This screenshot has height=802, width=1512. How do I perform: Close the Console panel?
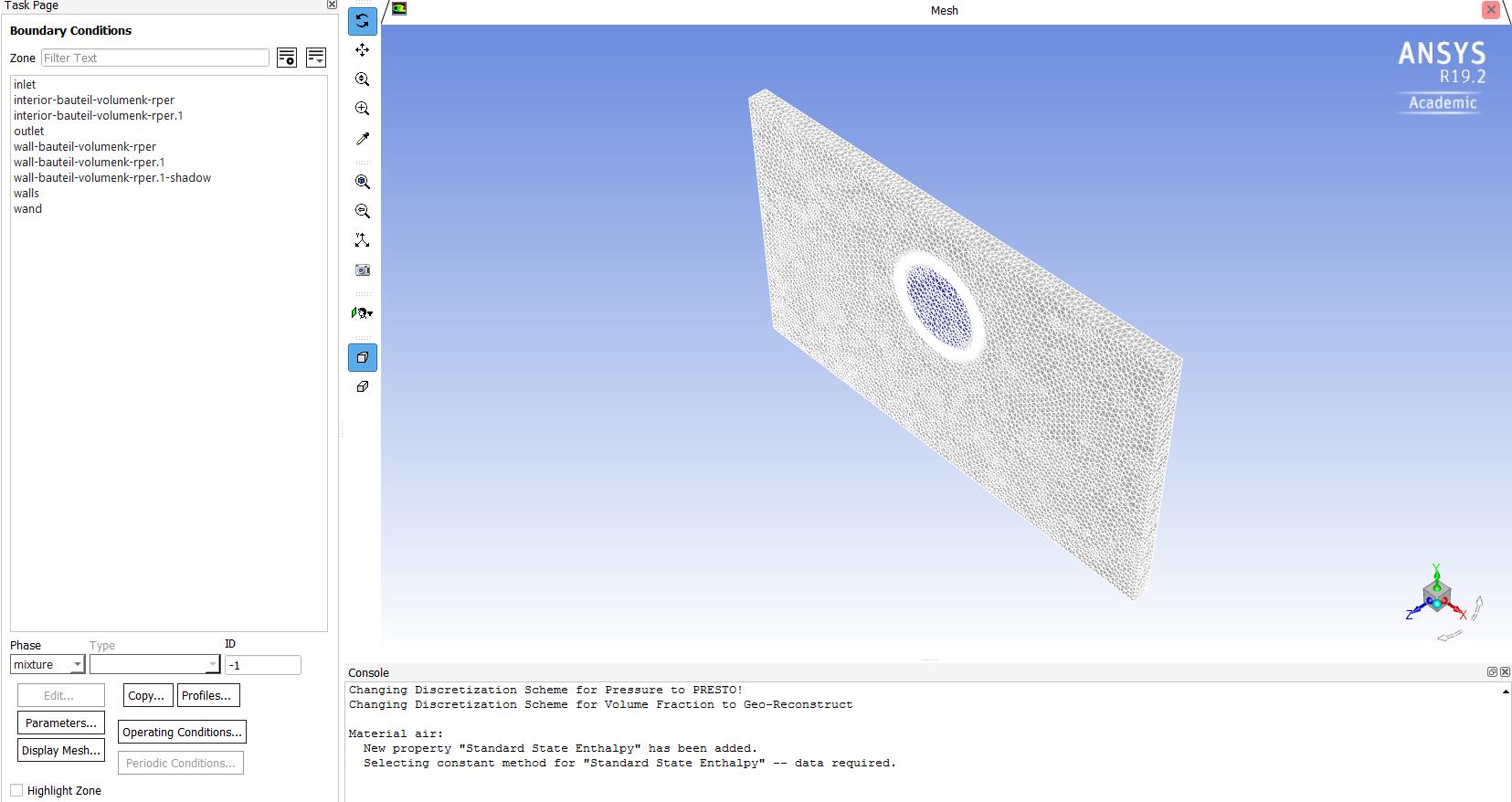coord(1504,672)
